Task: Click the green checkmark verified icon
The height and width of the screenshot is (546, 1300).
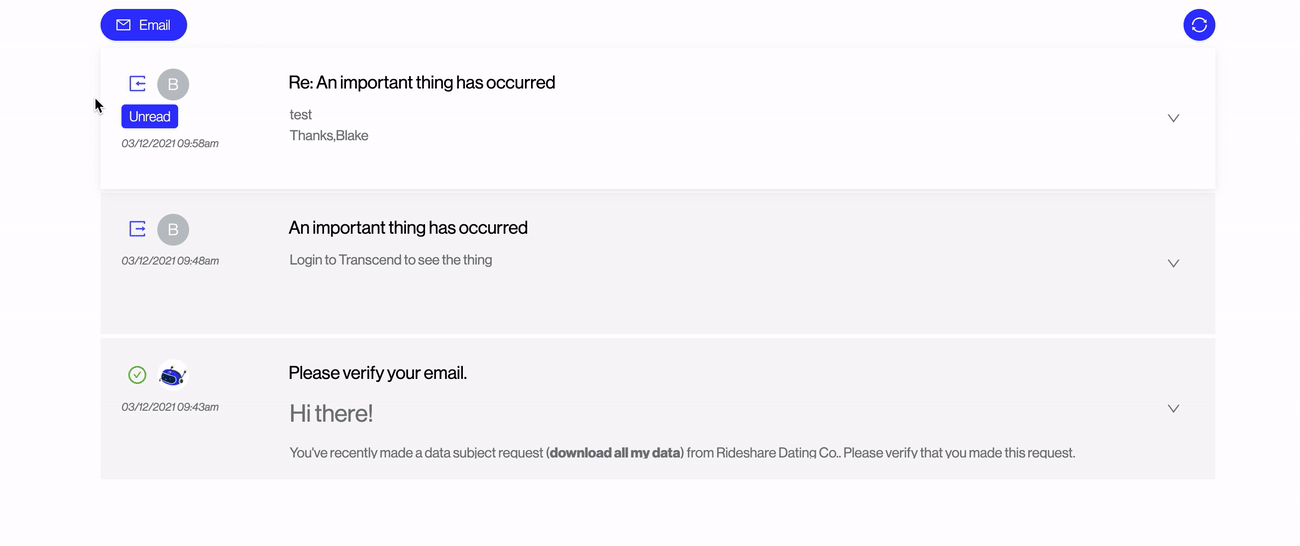Action: (x=138, y=375)
